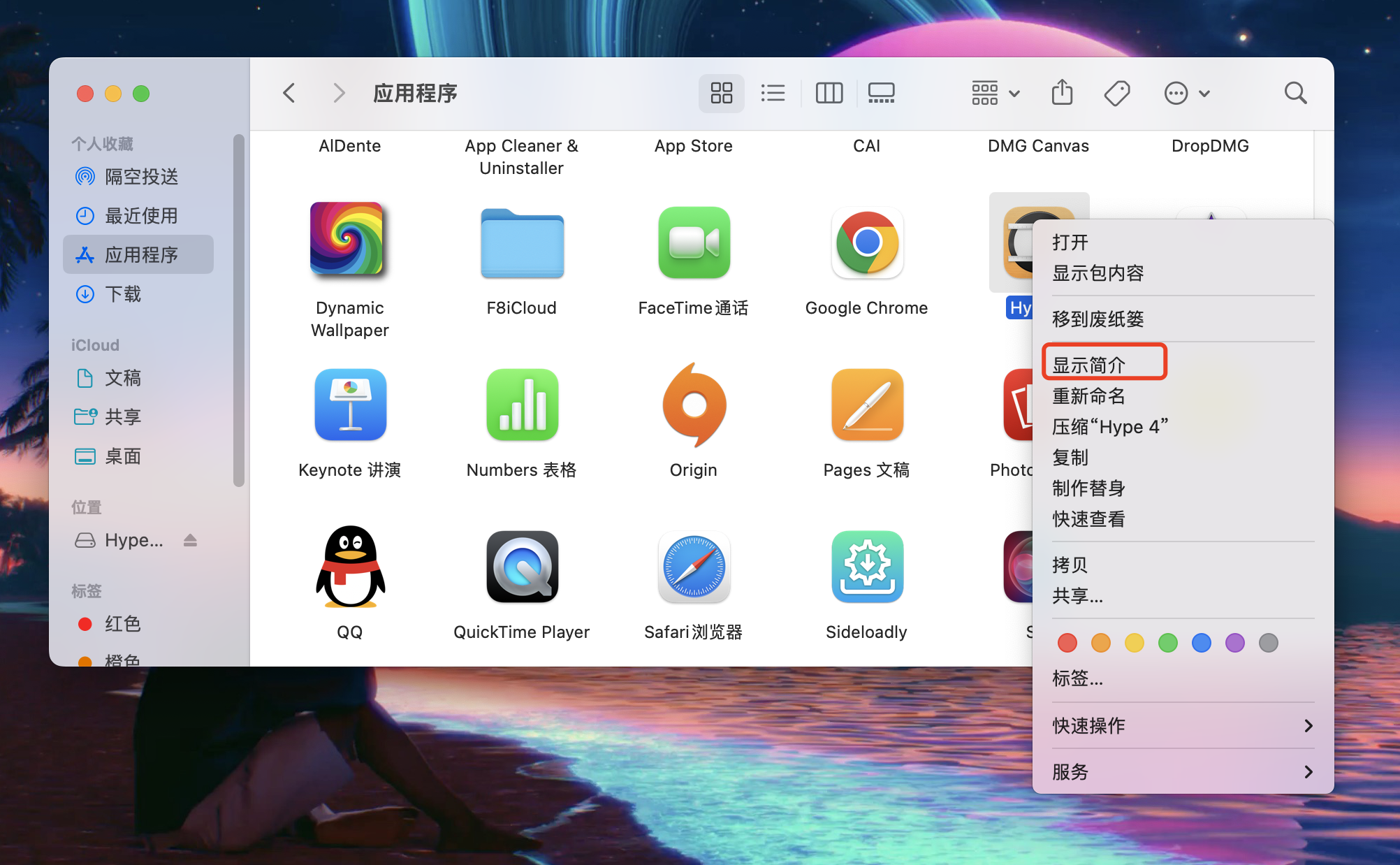Eject the Hype disk volume

190,540
